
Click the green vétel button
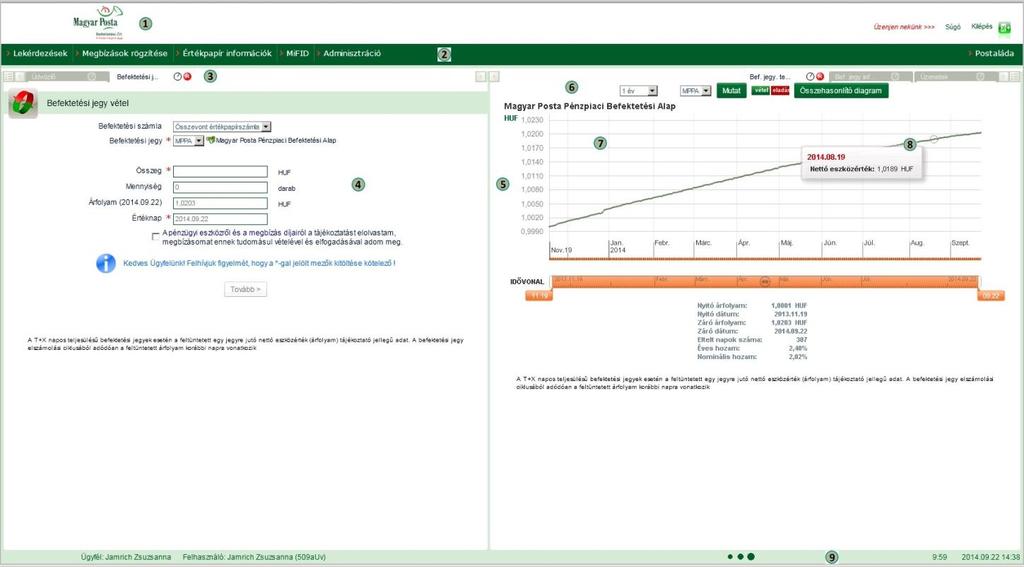761,91
